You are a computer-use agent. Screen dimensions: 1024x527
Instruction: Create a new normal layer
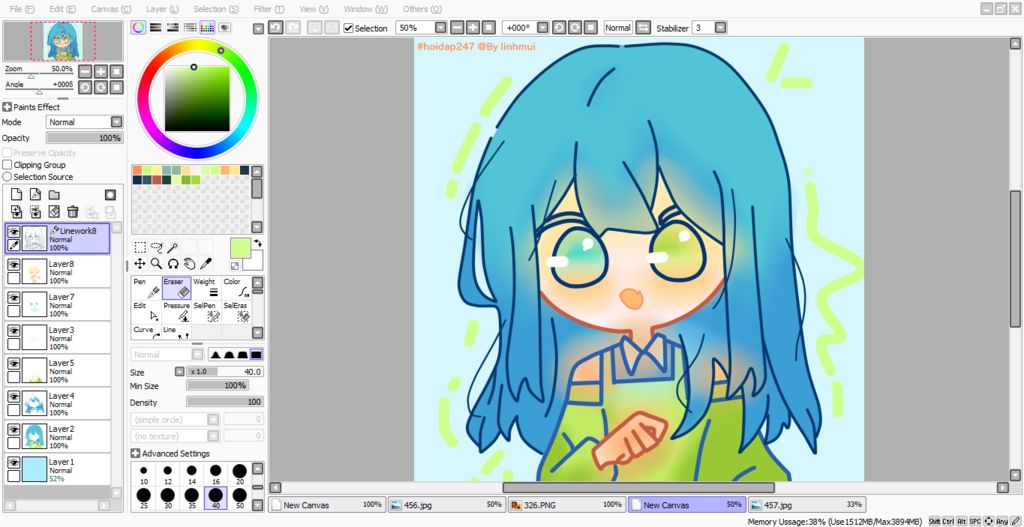tap(16, 195)
